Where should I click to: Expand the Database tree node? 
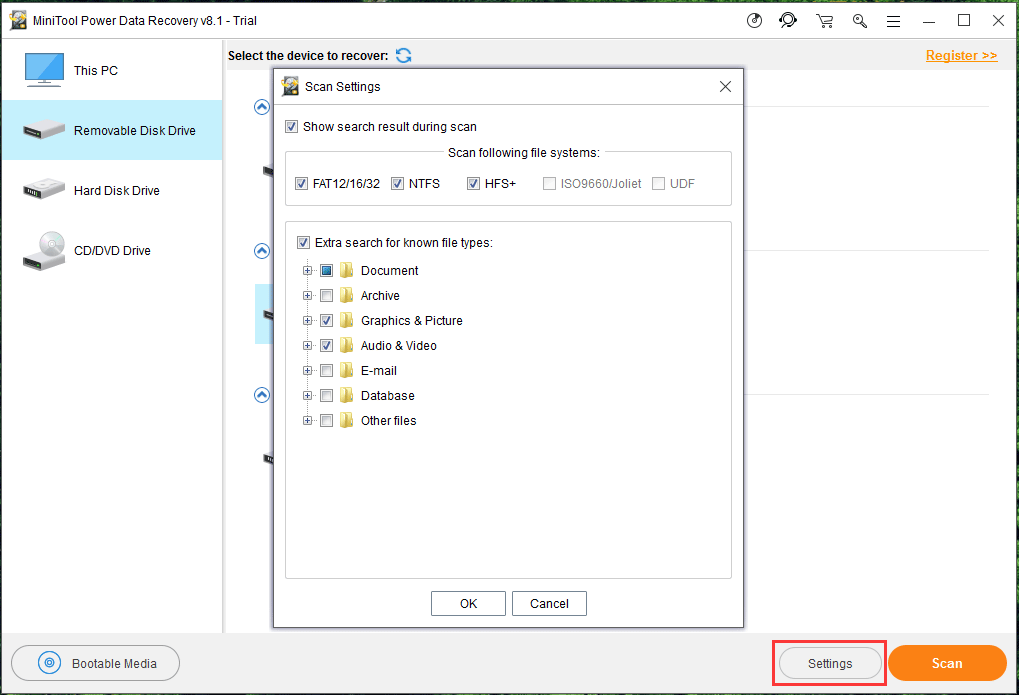[x=308, y=396]
